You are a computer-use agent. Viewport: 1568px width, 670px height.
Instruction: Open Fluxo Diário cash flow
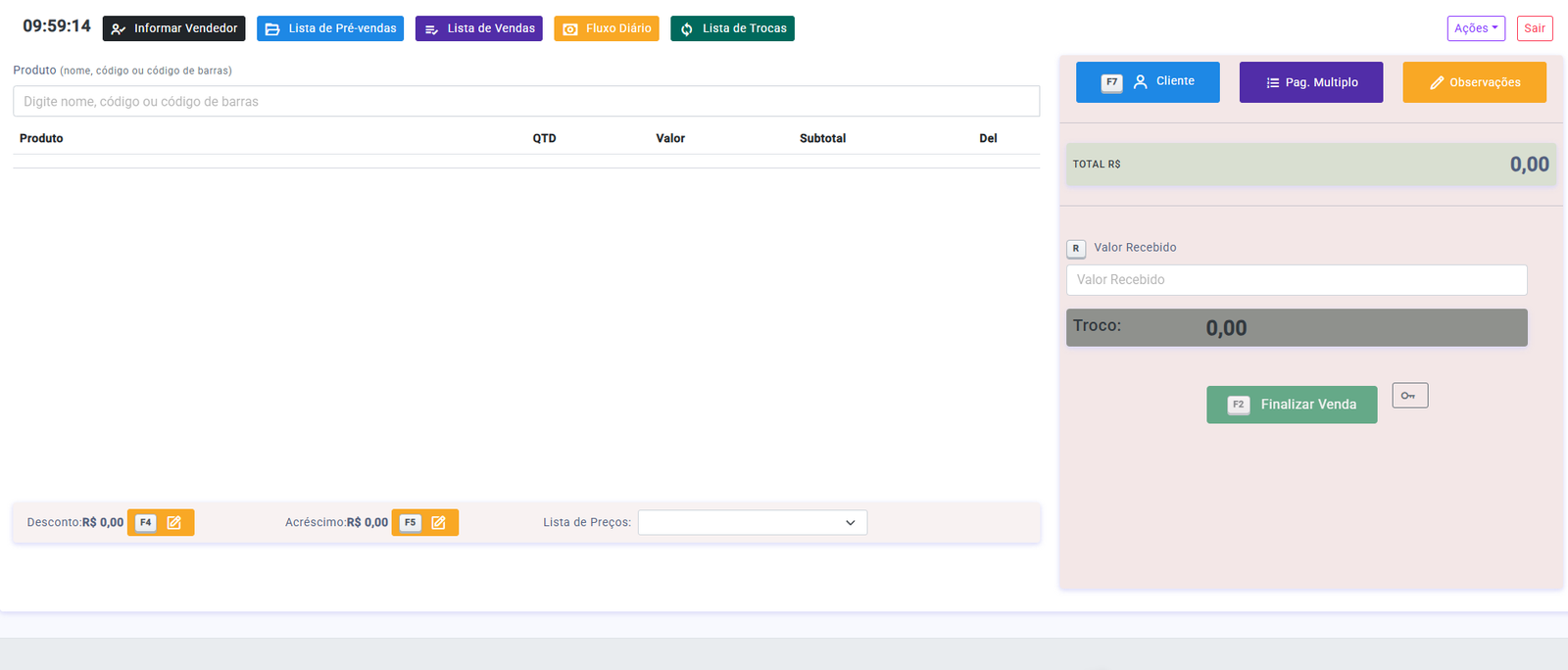[606, 28]
